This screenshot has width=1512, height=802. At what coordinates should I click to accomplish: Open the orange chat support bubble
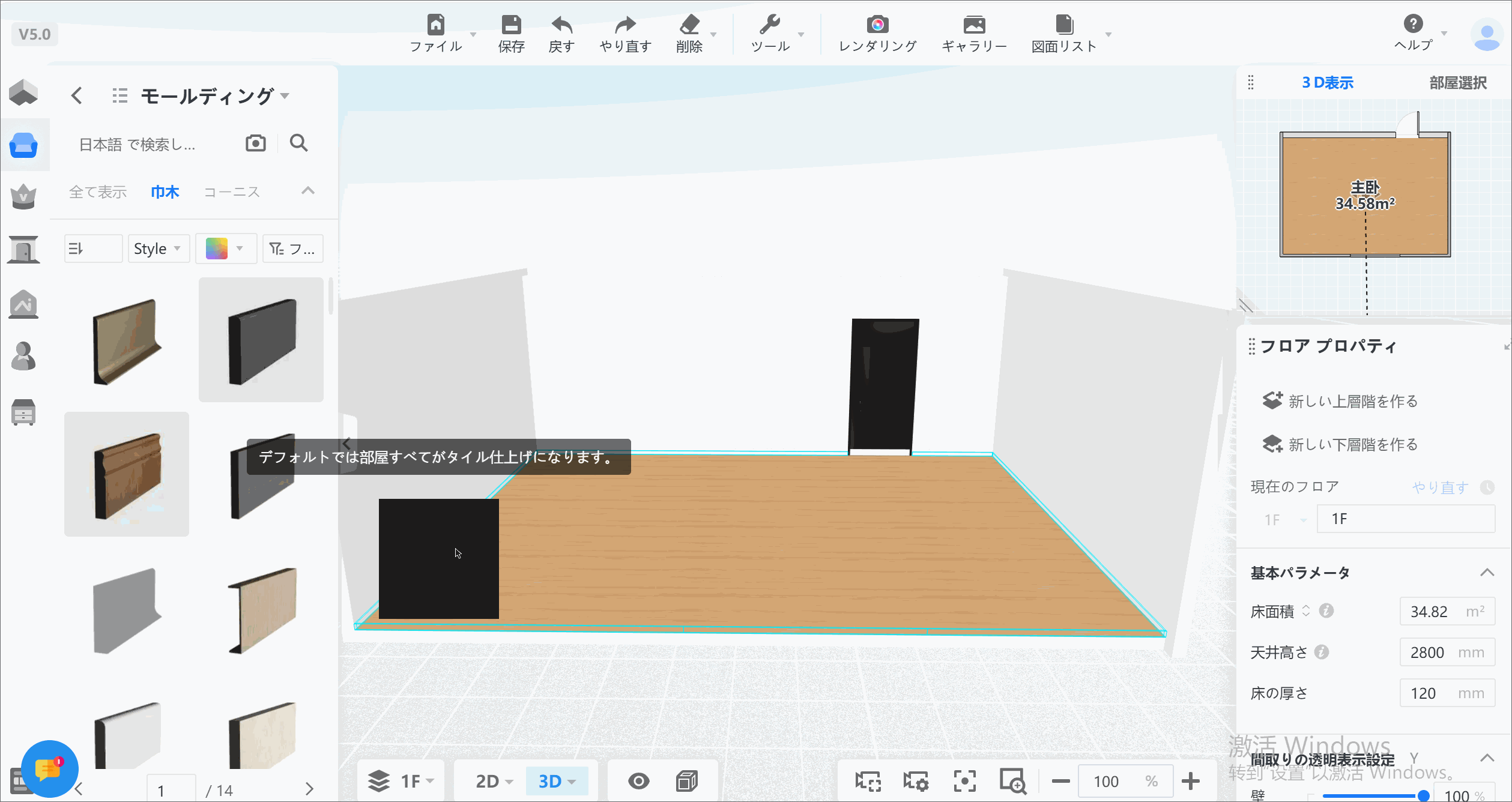tap(49, 769)
